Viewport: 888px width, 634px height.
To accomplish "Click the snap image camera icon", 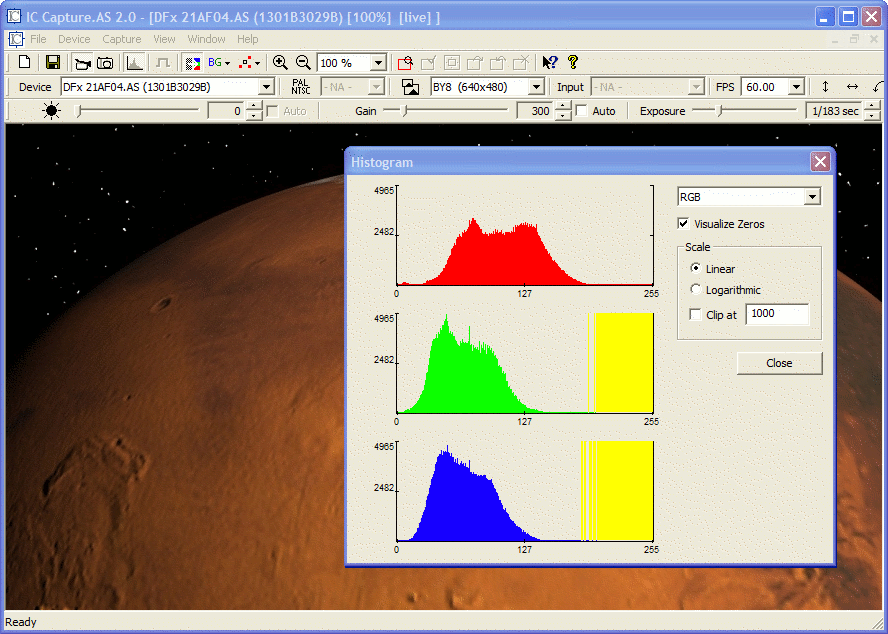I will point(105,63).
